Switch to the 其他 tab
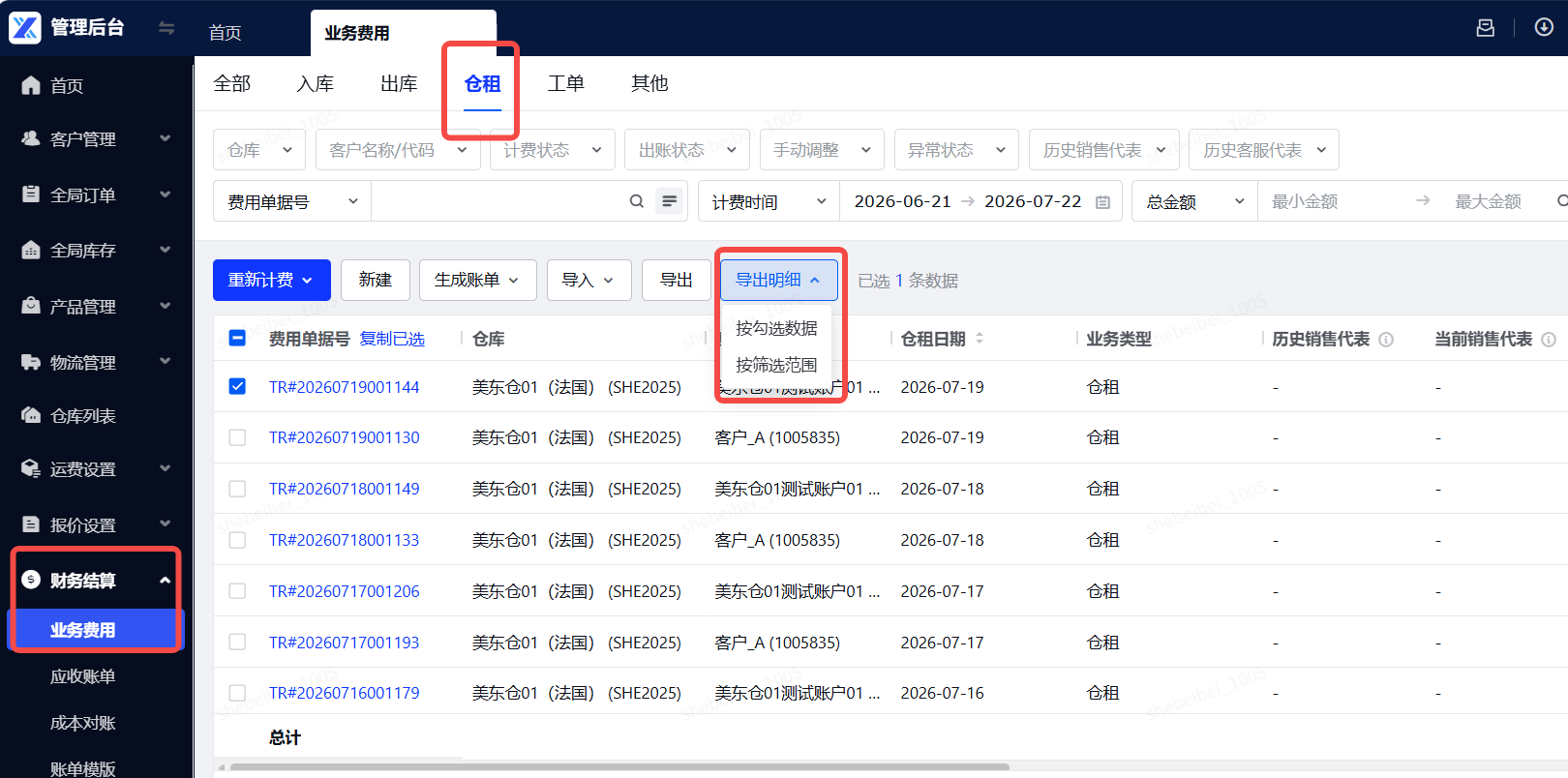 [649, 83]
